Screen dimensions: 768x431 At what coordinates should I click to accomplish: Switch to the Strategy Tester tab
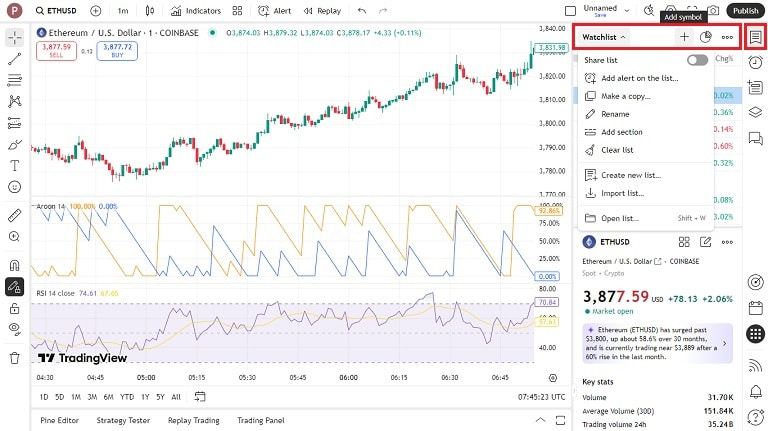(123, 420)
